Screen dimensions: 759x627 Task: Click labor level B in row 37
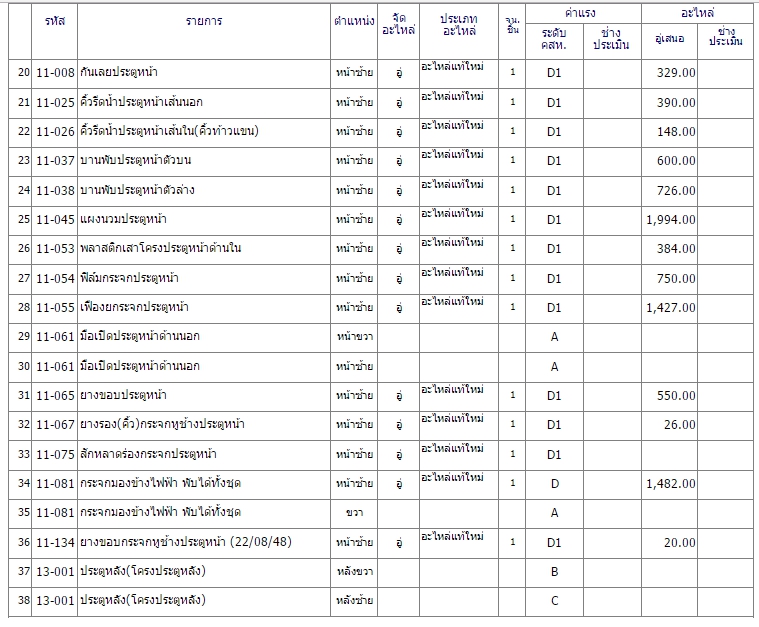554,572
